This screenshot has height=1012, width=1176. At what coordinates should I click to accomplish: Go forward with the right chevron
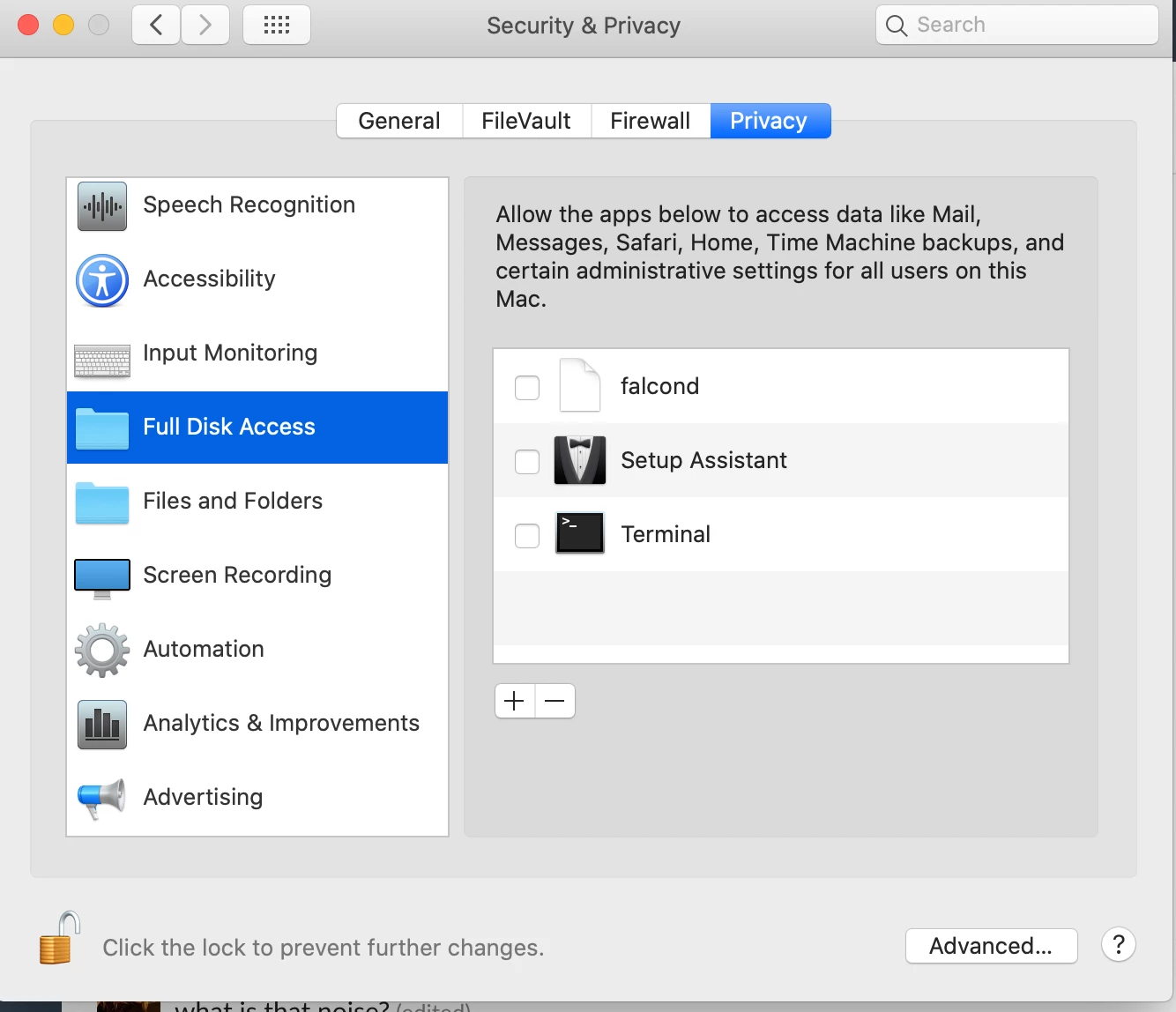pyautogui.click(x=205, y=25)
